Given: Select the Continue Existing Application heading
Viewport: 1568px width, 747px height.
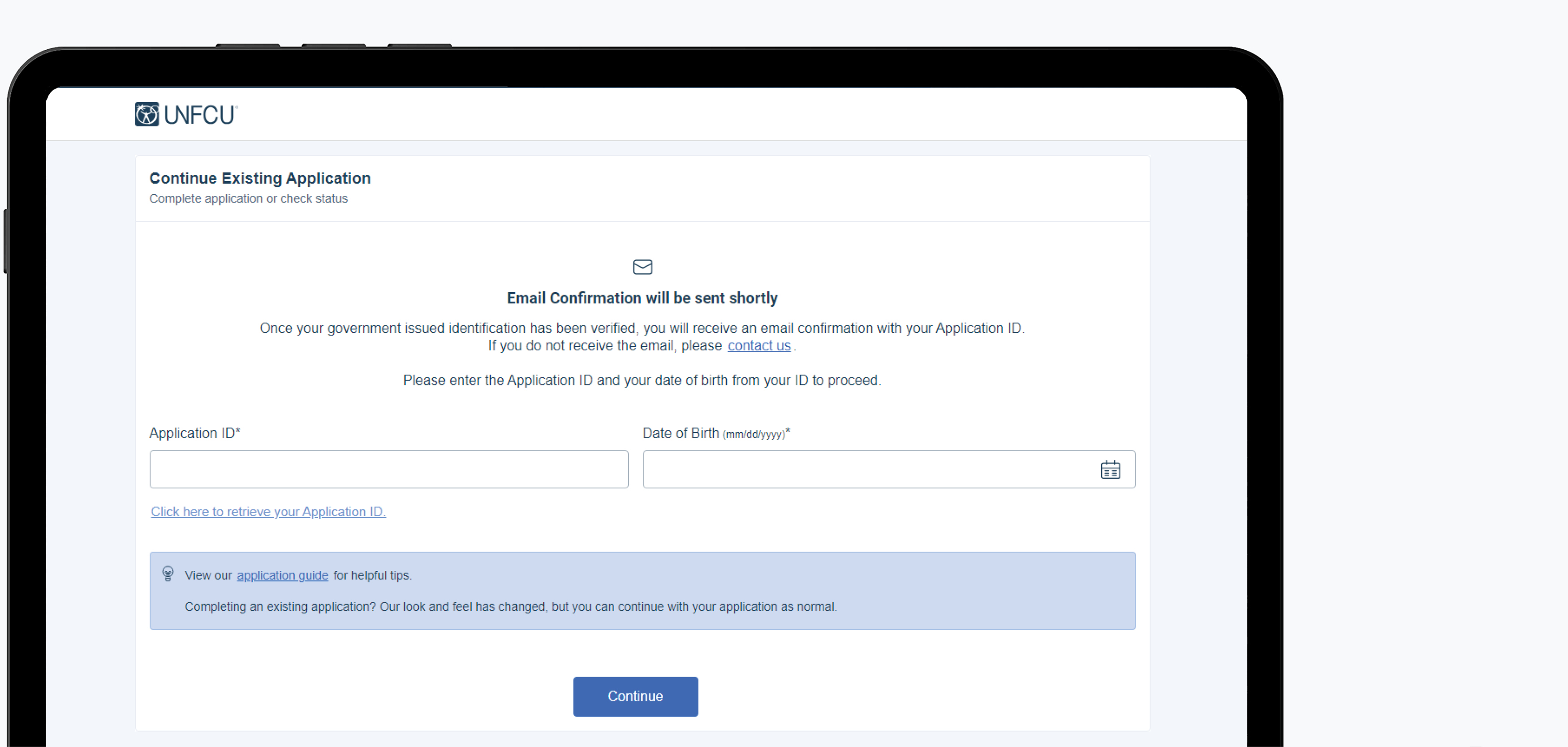Looking at the screenshot, I should click(260, 178).
